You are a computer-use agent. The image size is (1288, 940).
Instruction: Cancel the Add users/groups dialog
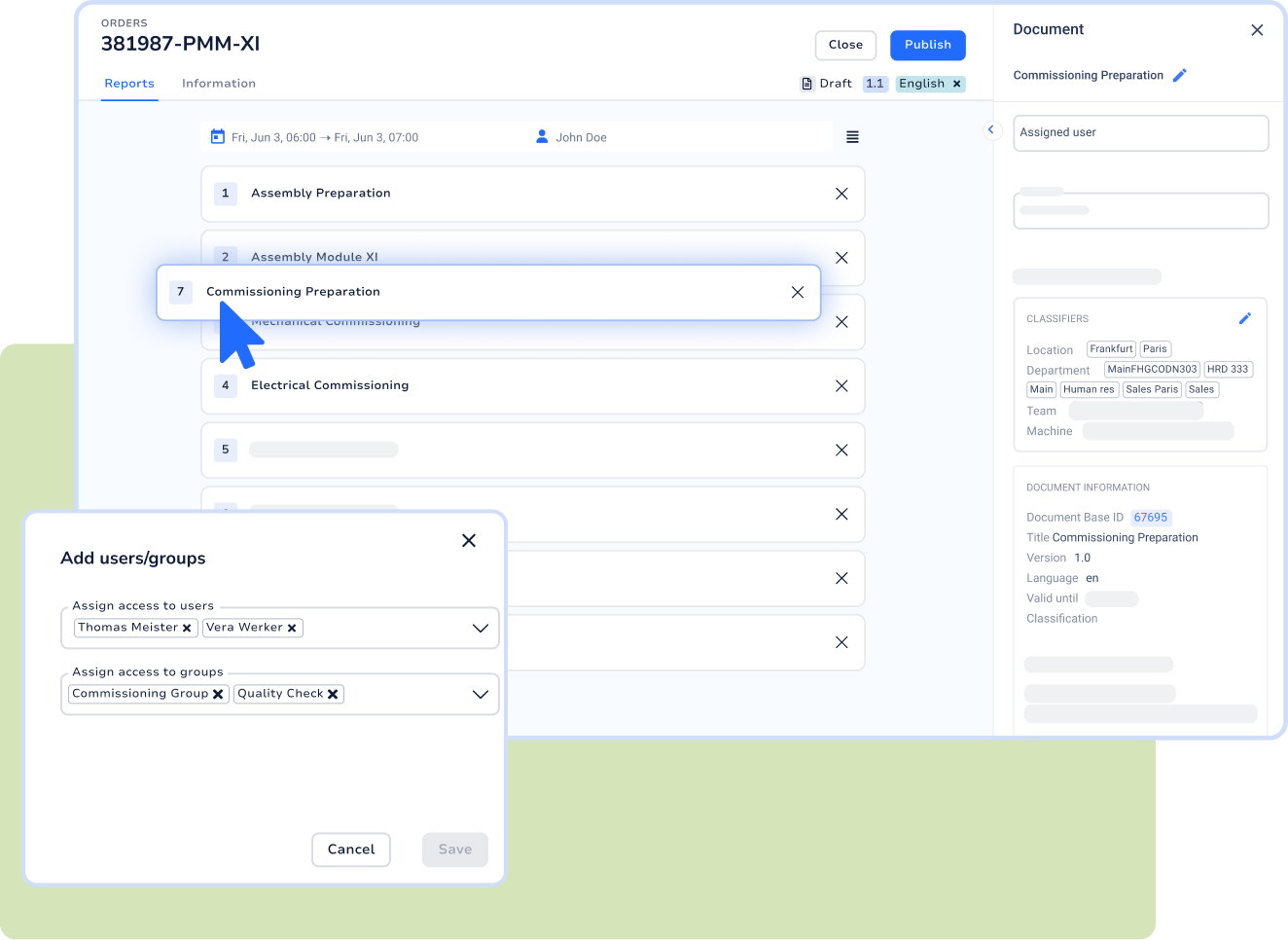(x=350, y=850)
